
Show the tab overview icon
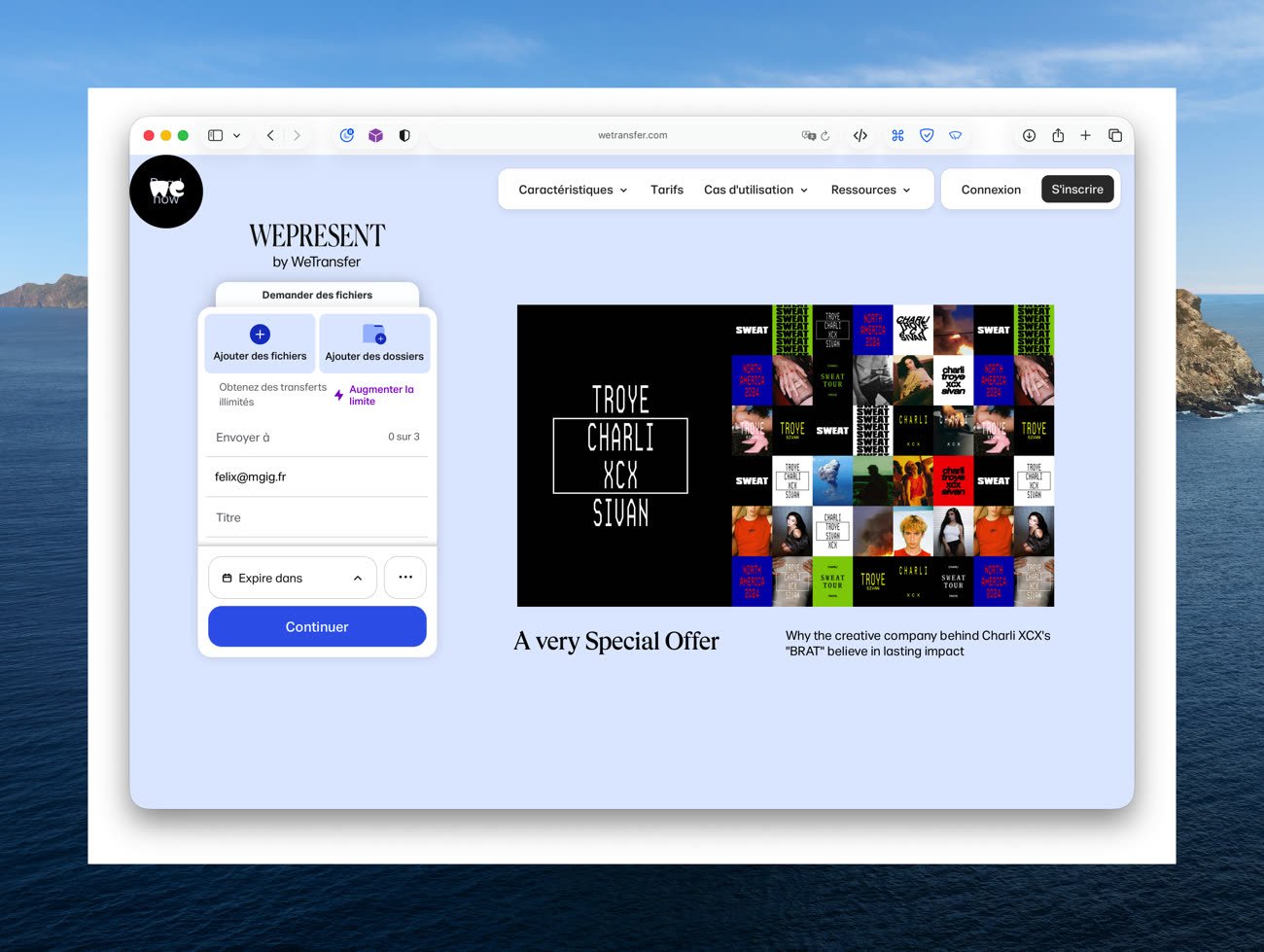coord(1115,135)
